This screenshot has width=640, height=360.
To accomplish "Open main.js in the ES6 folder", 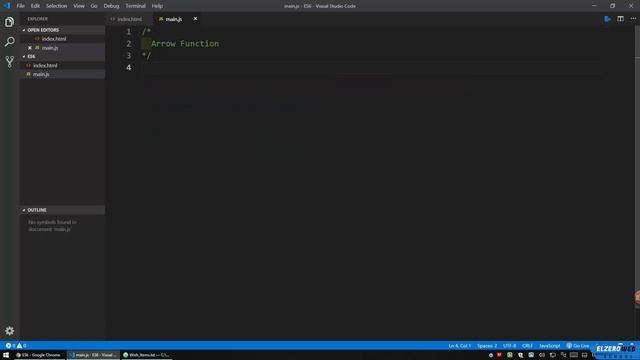I will pos(41,74).
